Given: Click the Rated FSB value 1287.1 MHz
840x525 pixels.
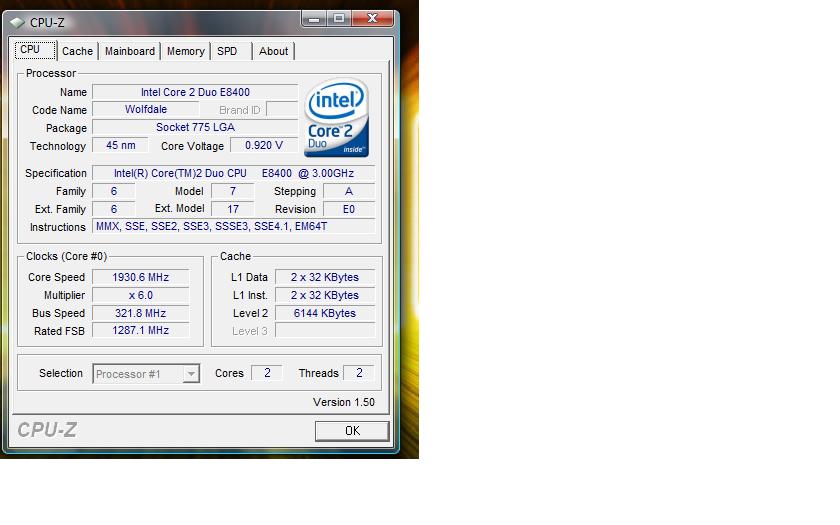Looking at the screenshot, I should (140, 331).
